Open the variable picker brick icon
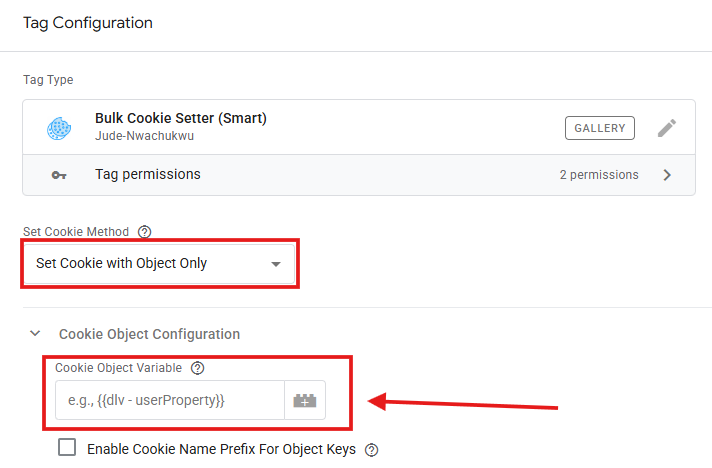The image size is (712, 468). [x=304, y=401]
